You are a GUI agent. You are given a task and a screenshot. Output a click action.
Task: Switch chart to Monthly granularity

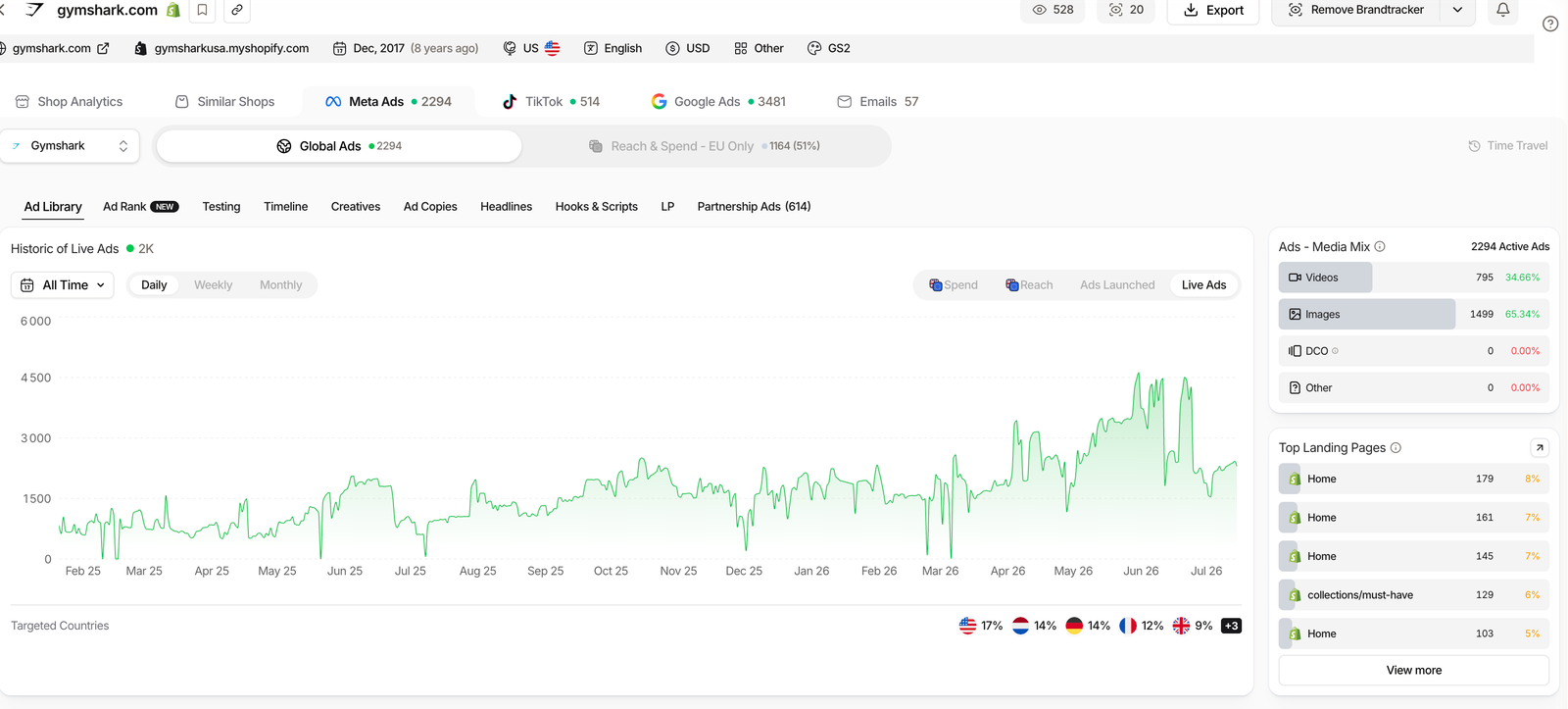[x=280, y=285]
